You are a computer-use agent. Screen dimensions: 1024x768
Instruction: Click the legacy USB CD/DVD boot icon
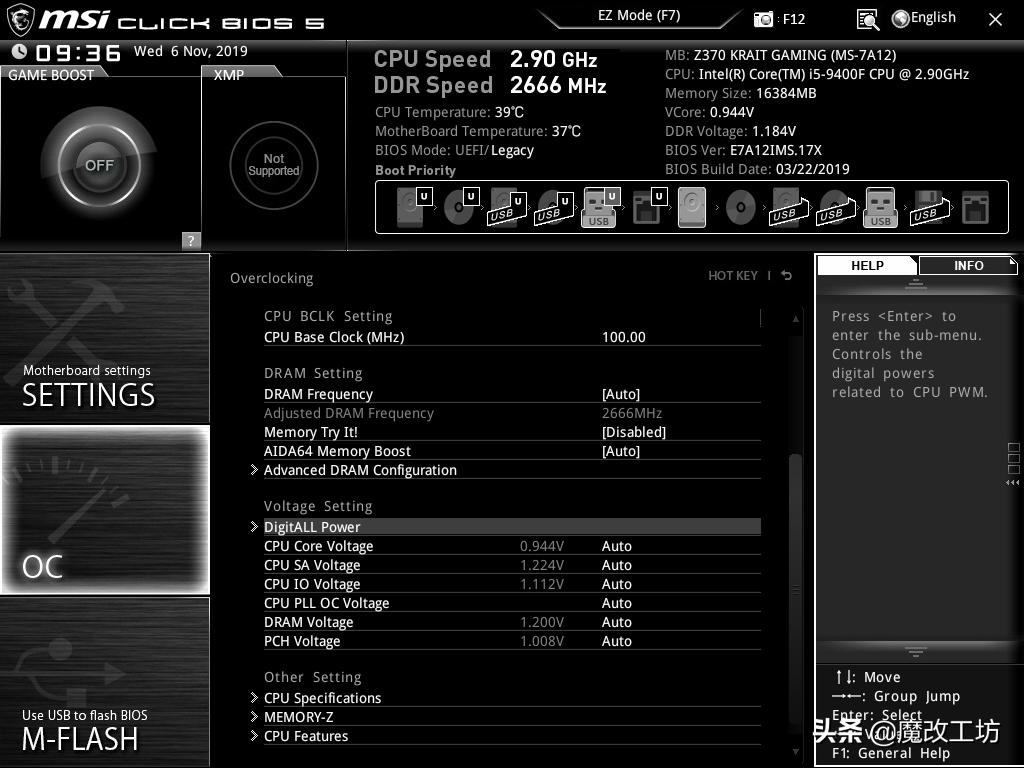pyautogui.click(x=836, y=207)
